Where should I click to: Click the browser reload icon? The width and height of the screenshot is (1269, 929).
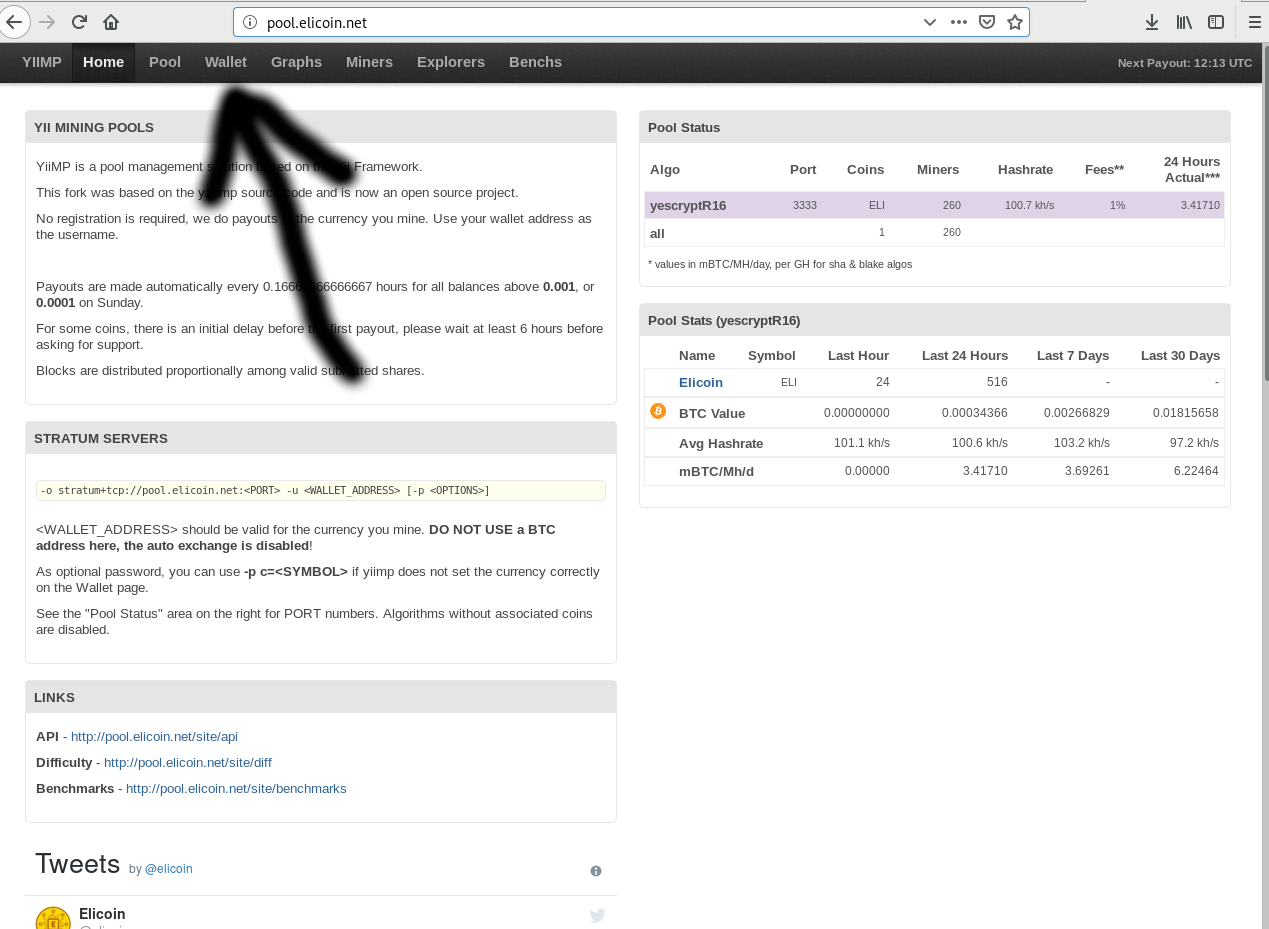79,22
